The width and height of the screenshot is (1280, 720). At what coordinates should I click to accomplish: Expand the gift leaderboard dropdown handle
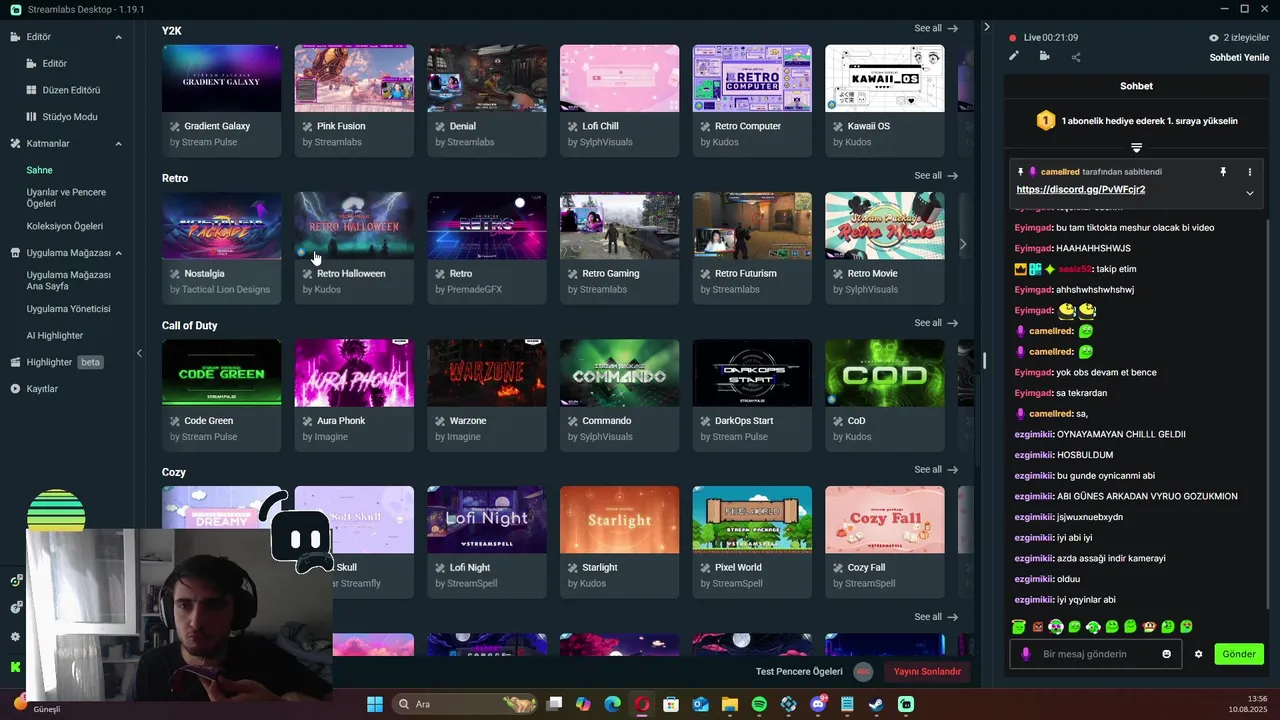1136,148
